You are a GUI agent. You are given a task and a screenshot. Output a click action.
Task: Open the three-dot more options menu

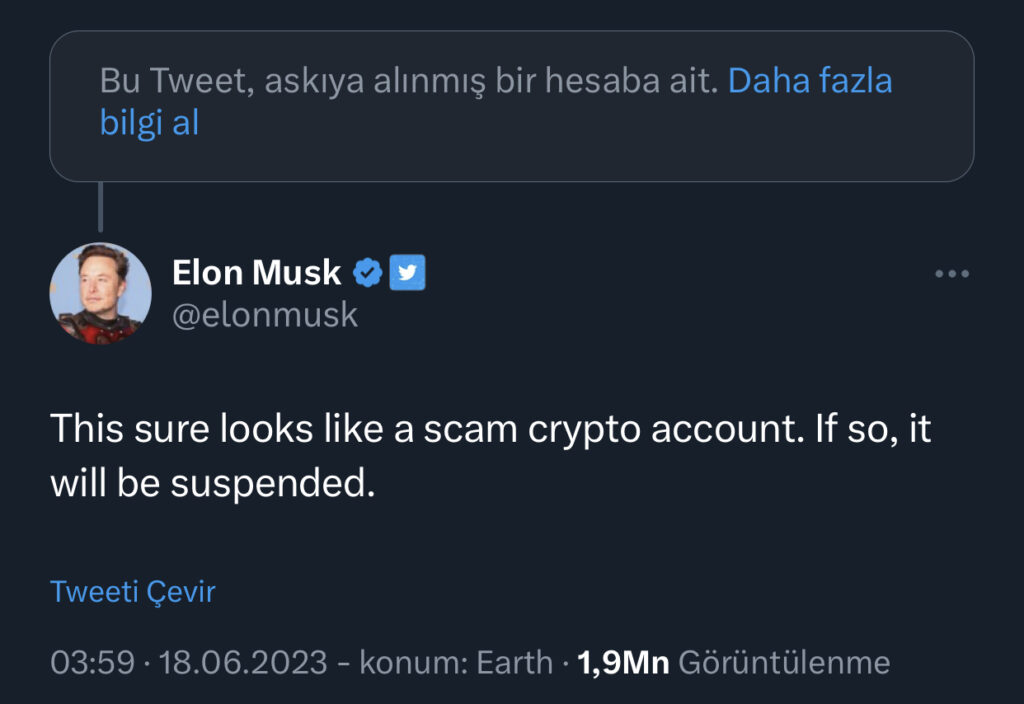coord(951,273)
